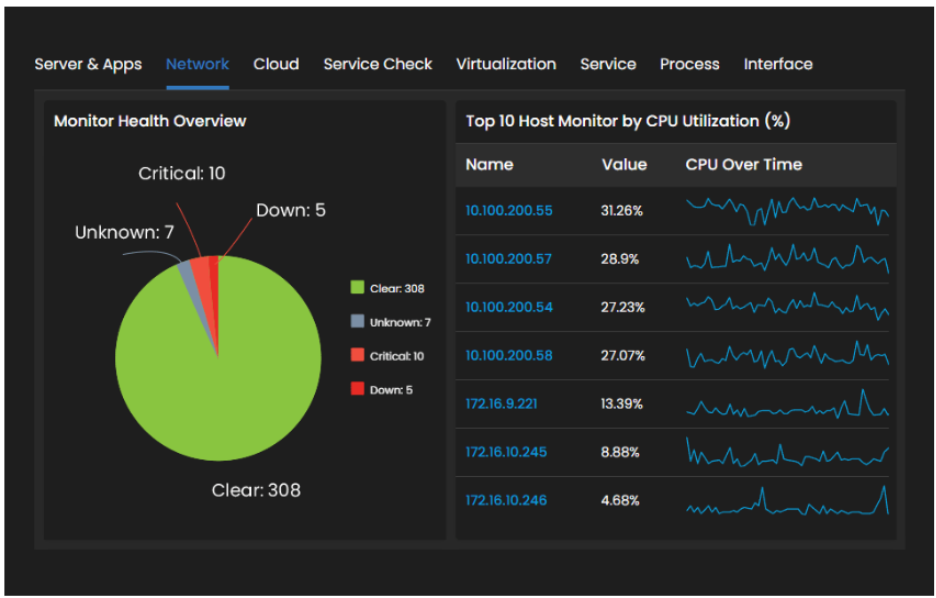Go to the Virtualization tab

(506, 64)
